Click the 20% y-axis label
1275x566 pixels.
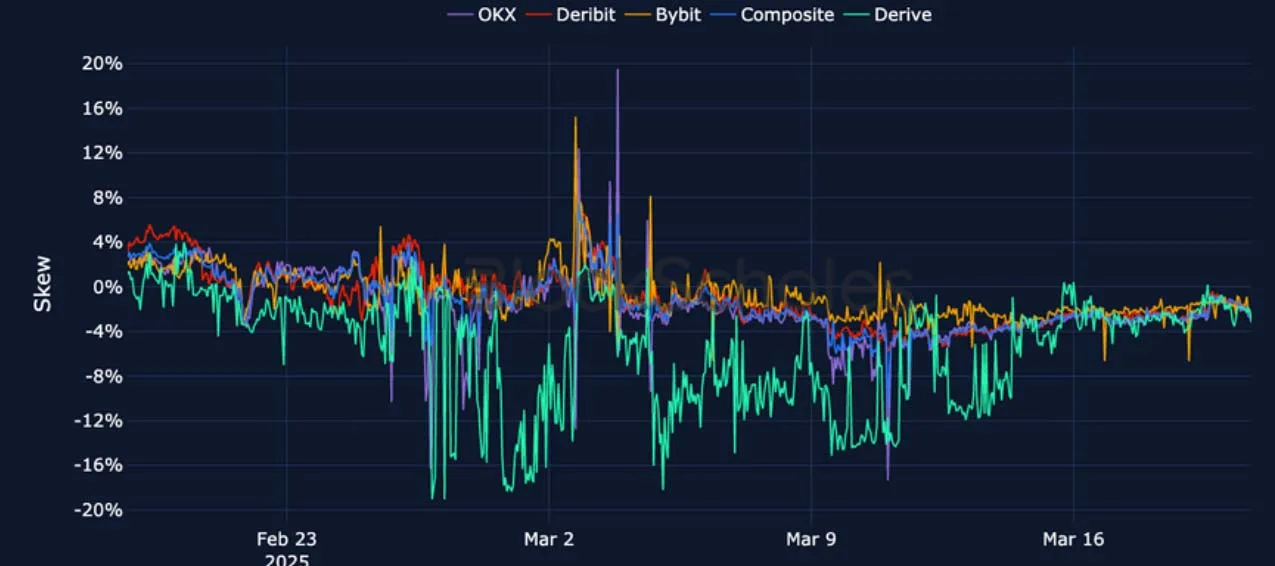coord(102,64)
